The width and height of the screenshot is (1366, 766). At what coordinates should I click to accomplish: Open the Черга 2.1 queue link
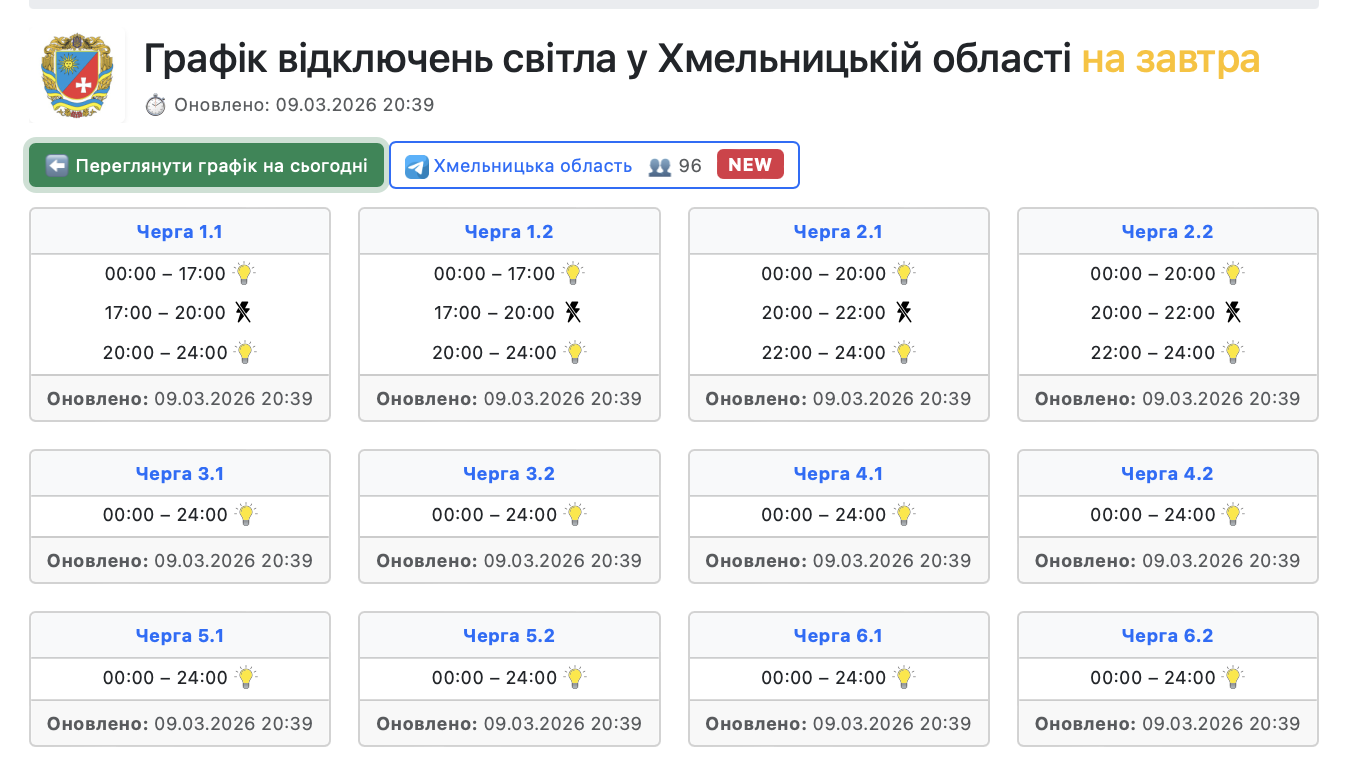pyautogui.click(x=838, y=232)
